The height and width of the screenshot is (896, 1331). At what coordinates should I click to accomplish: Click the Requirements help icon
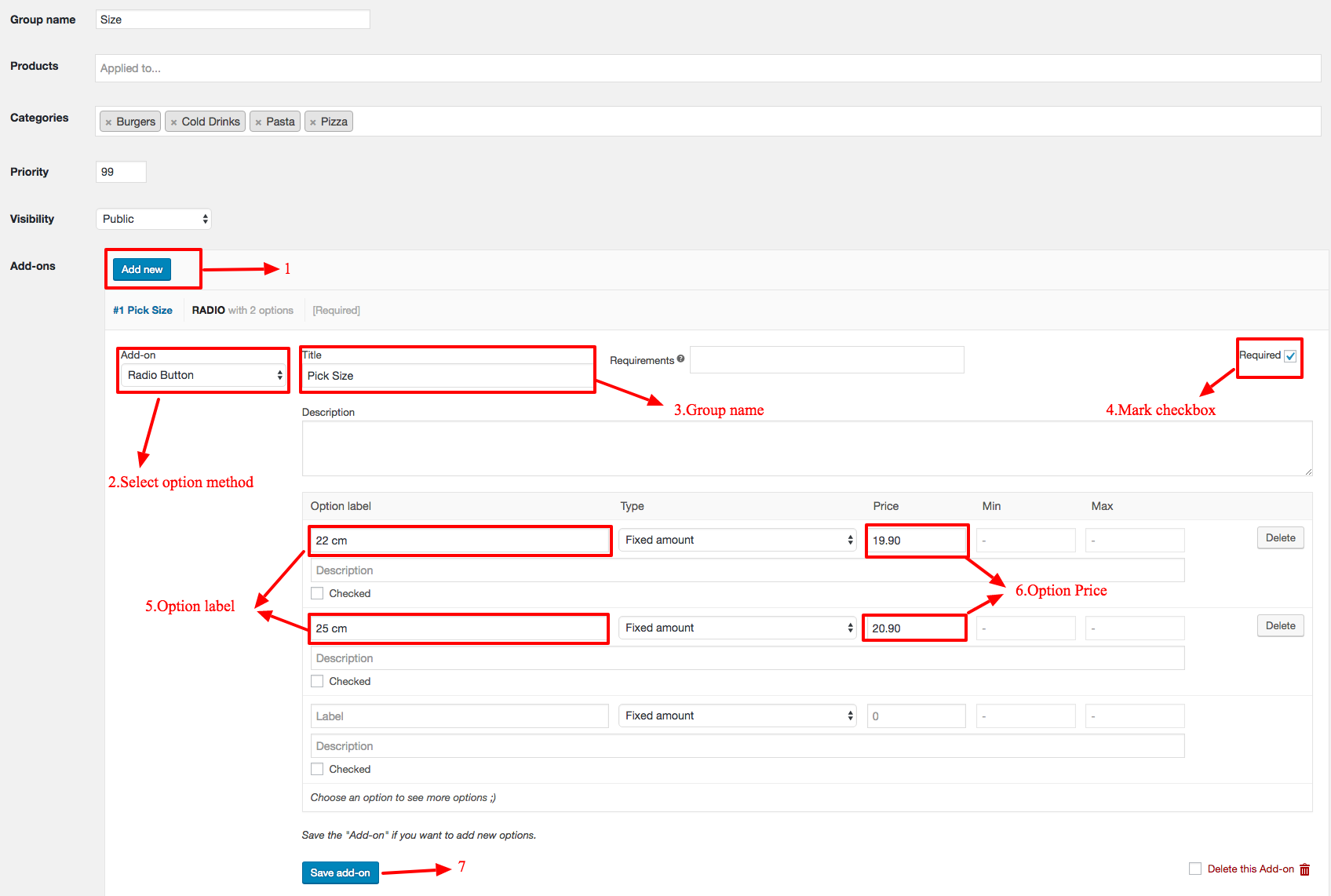(x=680, y=359)
